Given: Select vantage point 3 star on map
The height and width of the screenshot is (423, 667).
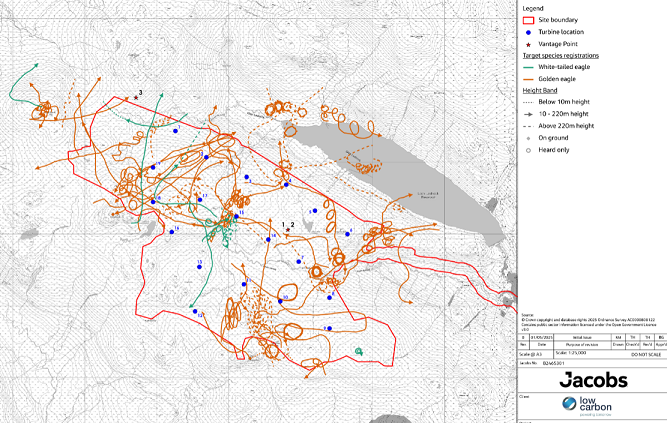Looking at the screenshot, I should pyautogui.click(x=136, y=98).
